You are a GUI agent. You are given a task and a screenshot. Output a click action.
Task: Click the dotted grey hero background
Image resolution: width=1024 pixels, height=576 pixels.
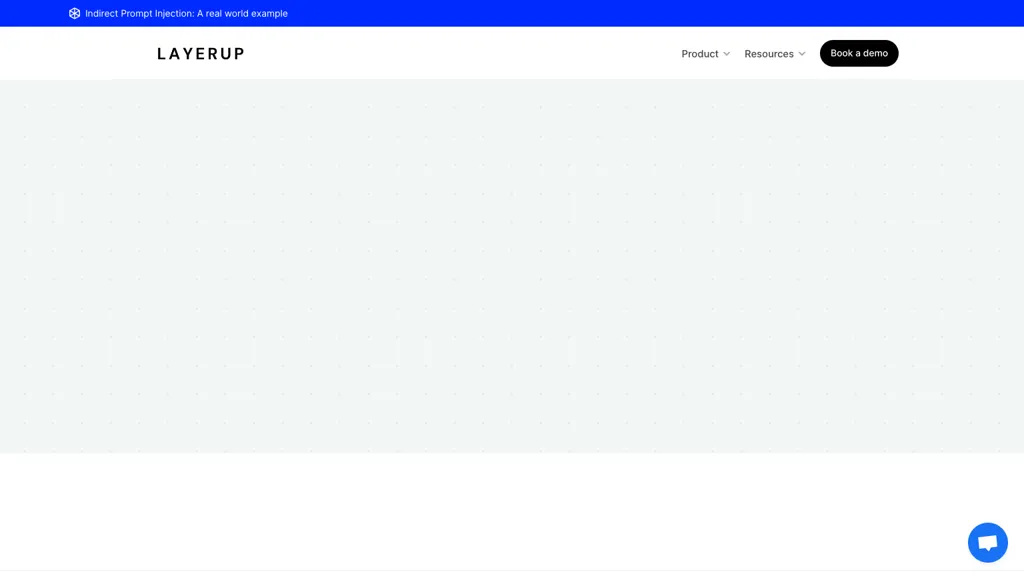tap(512, 265)
